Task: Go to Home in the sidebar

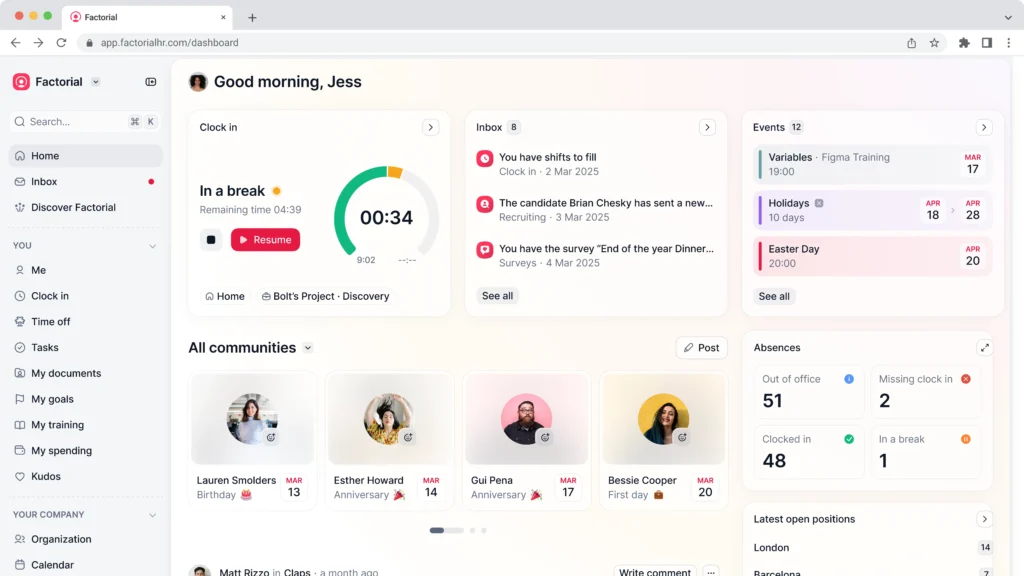Action: pos(86,155)
